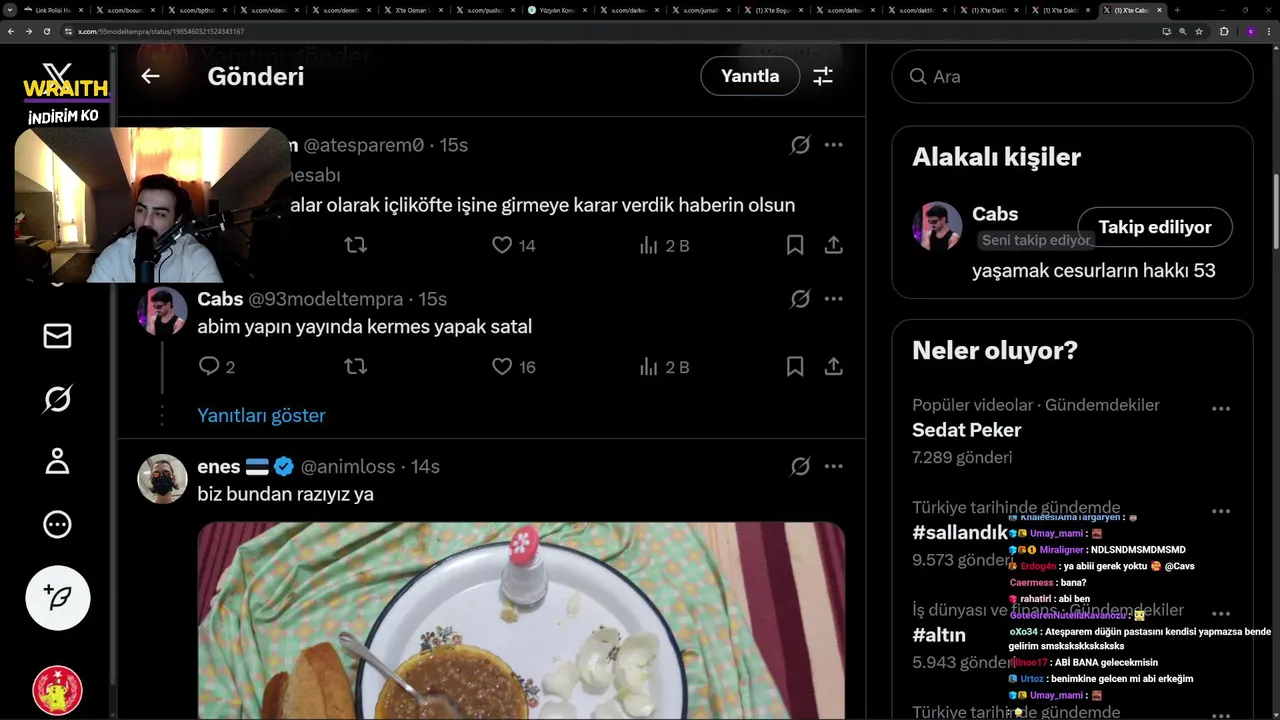Bookmark this page with the star icon

coord(1199,31)
